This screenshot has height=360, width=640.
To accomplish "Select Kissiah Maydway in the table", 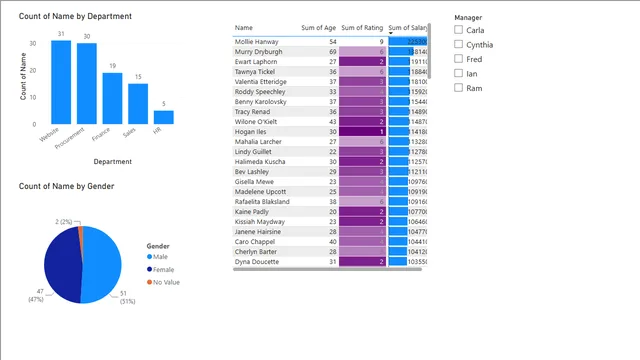I will click(x=260, y=222).
